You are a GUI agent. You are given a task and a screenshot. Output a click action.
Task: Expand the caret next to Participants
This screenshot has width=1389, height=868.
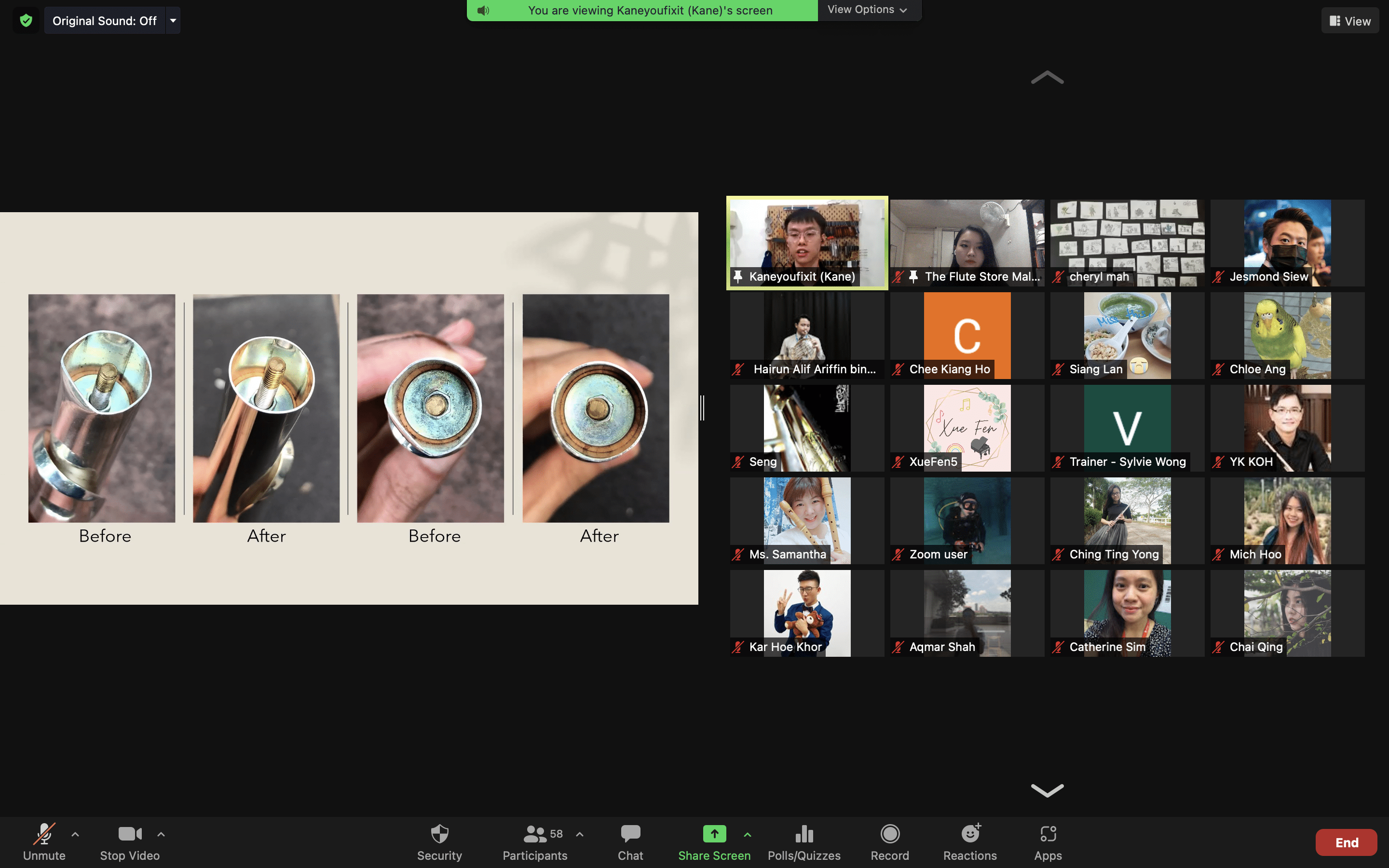(580, 834)
